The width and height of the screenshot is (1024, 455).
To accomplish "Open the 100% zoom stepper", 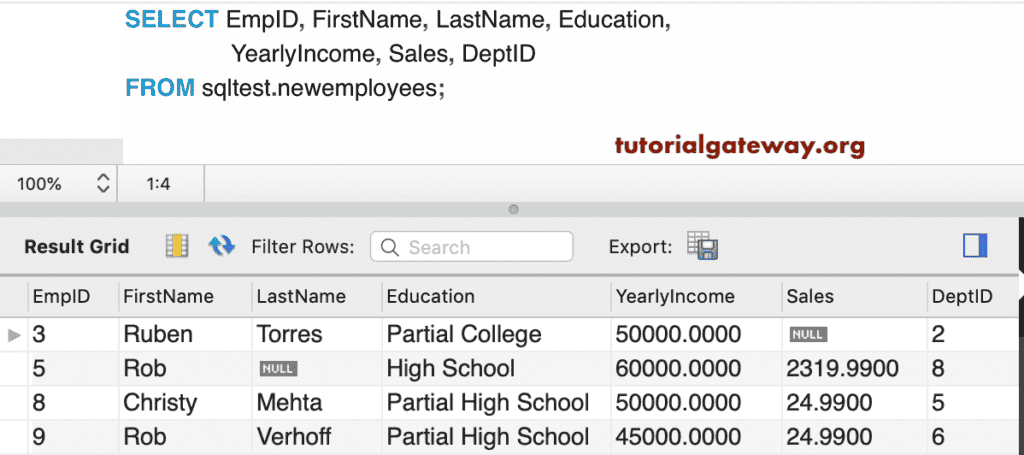I will click(103, 183).
